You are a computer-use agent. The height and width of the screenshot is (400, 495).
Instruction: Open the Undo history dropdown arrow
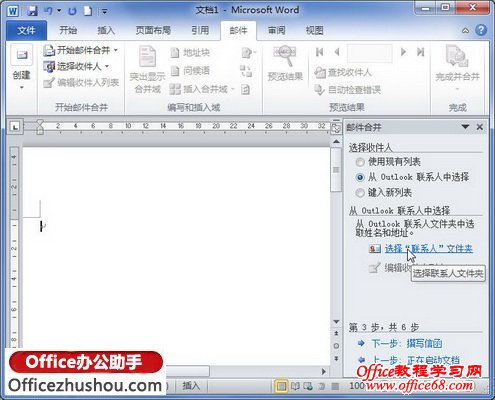tap(59, 11)
